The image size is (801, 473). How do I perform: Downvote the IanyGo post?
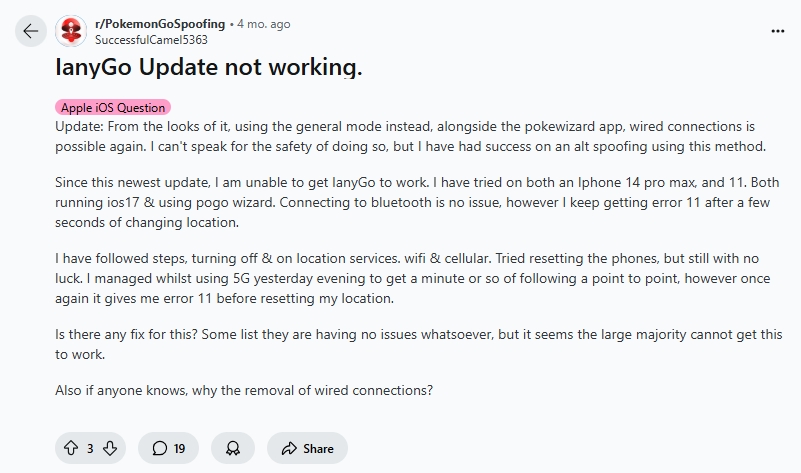click(x=110, y=448)
